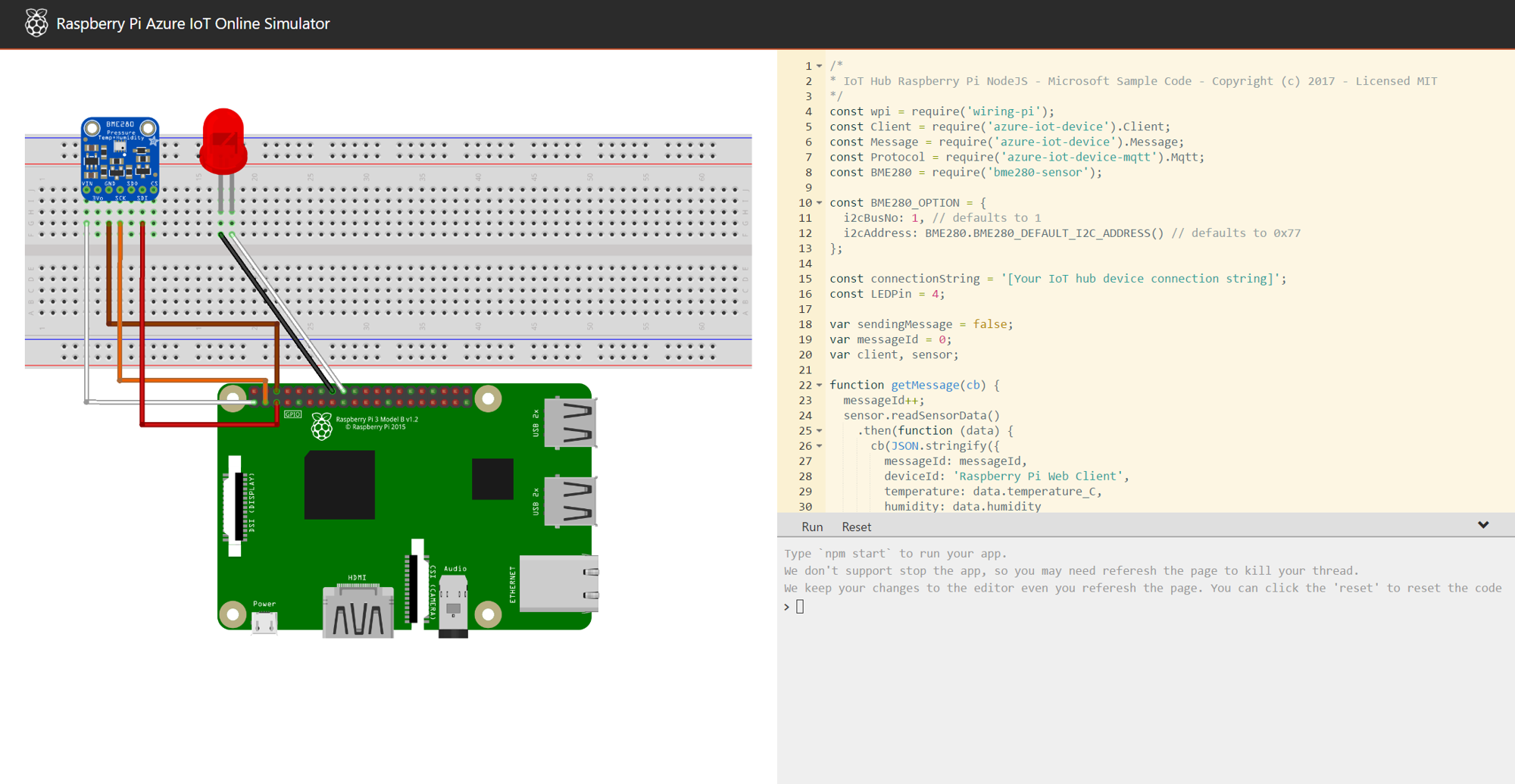The height and width of the screenshot is (784, 1515).
Task: Click 'temperature: data.temperature_C' line
Action: click(993, 491)
